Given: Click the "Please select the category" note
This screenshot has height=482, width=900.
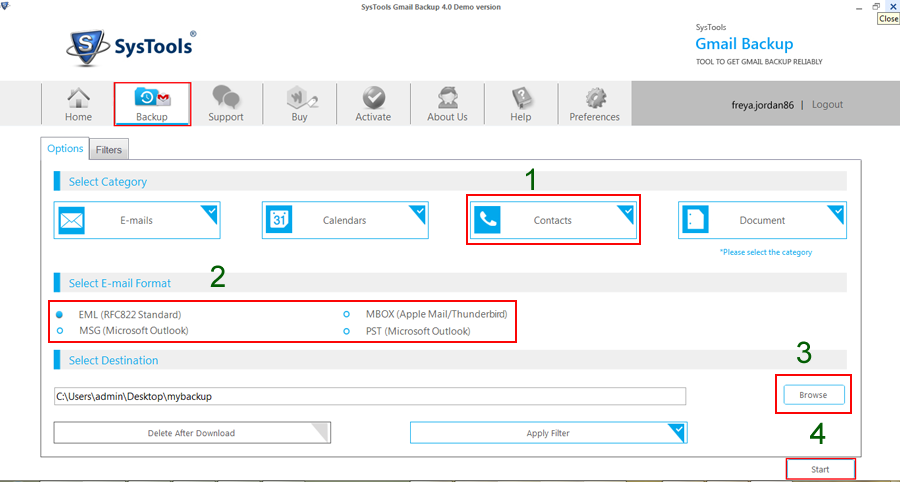Looking at the screenshot, I should coord(766,252).
